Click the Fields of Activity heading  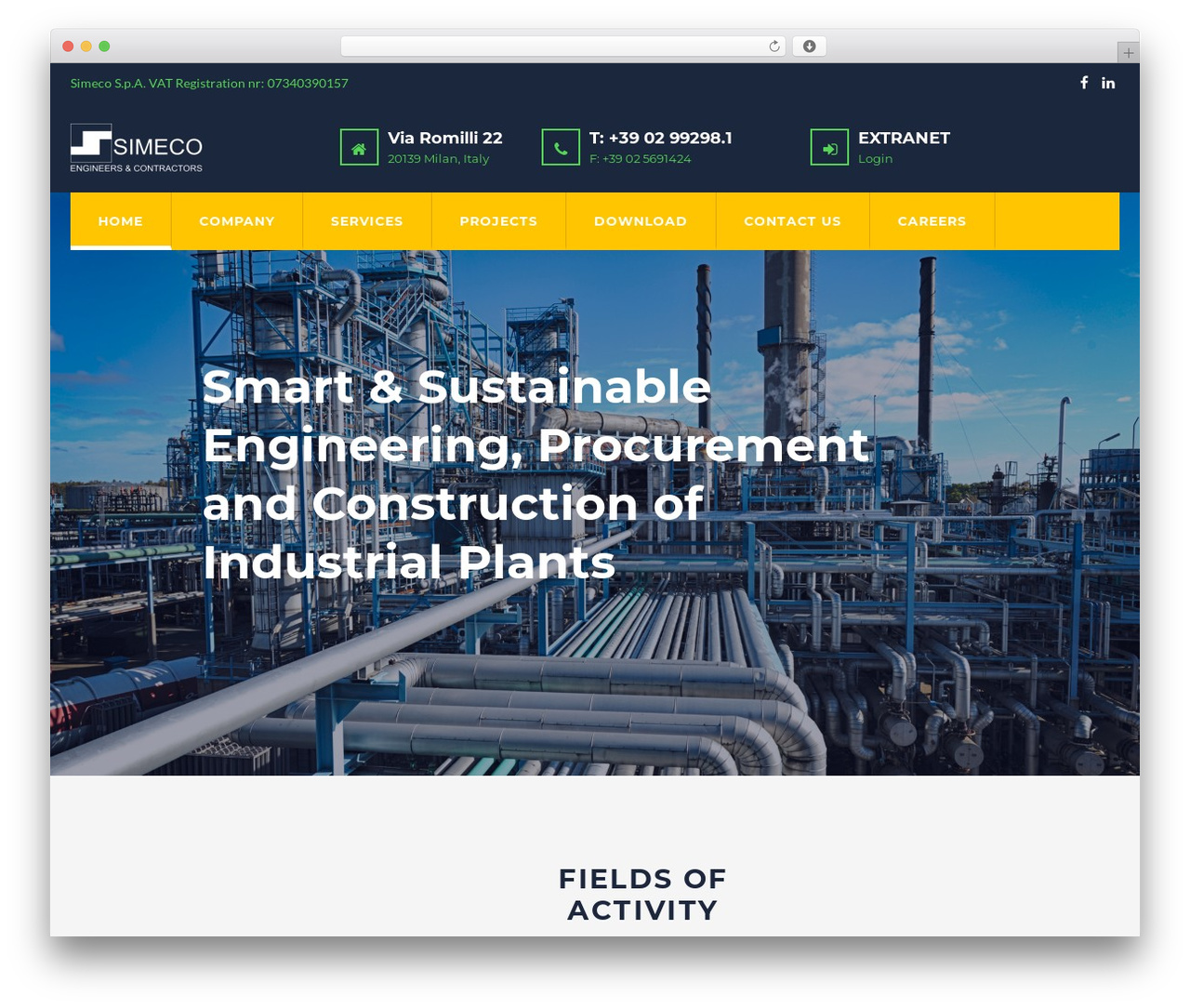click(642, 894)
